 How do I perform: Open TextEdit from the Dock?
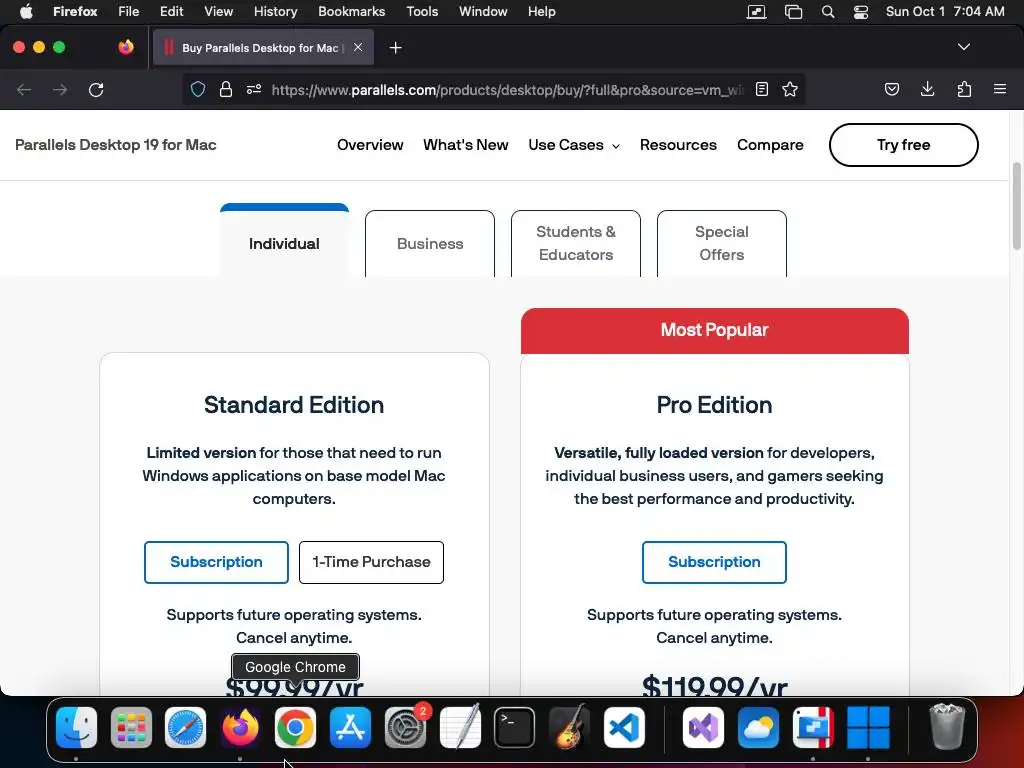coord(460,727)
